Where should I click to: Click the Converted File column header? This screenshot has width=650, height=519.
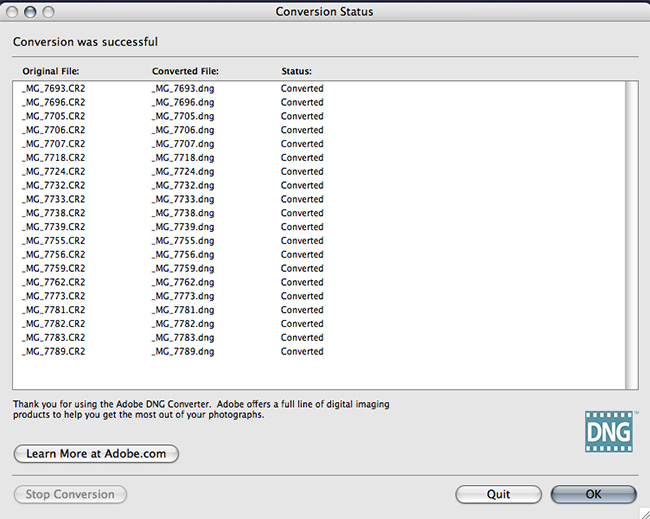(185, 72)
